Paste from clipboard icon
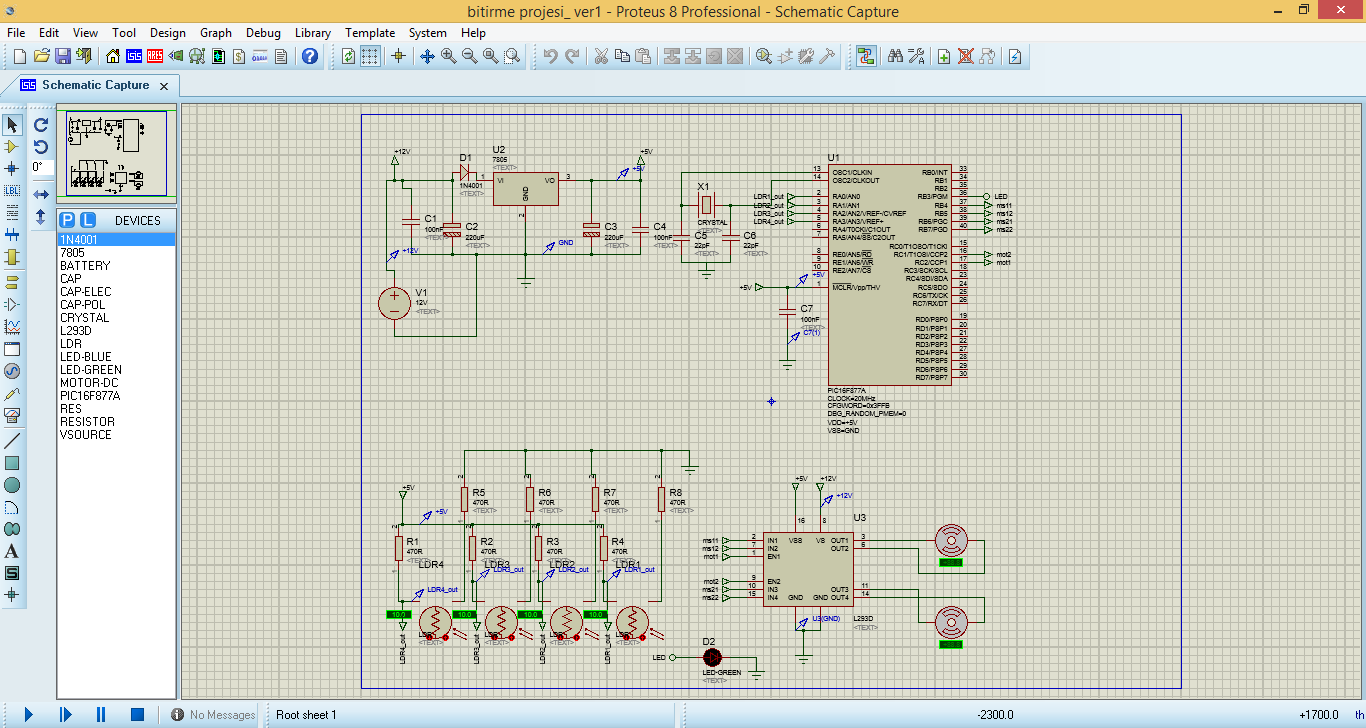The height and width of the screenshot is (728, 1366). click(643, 56)
